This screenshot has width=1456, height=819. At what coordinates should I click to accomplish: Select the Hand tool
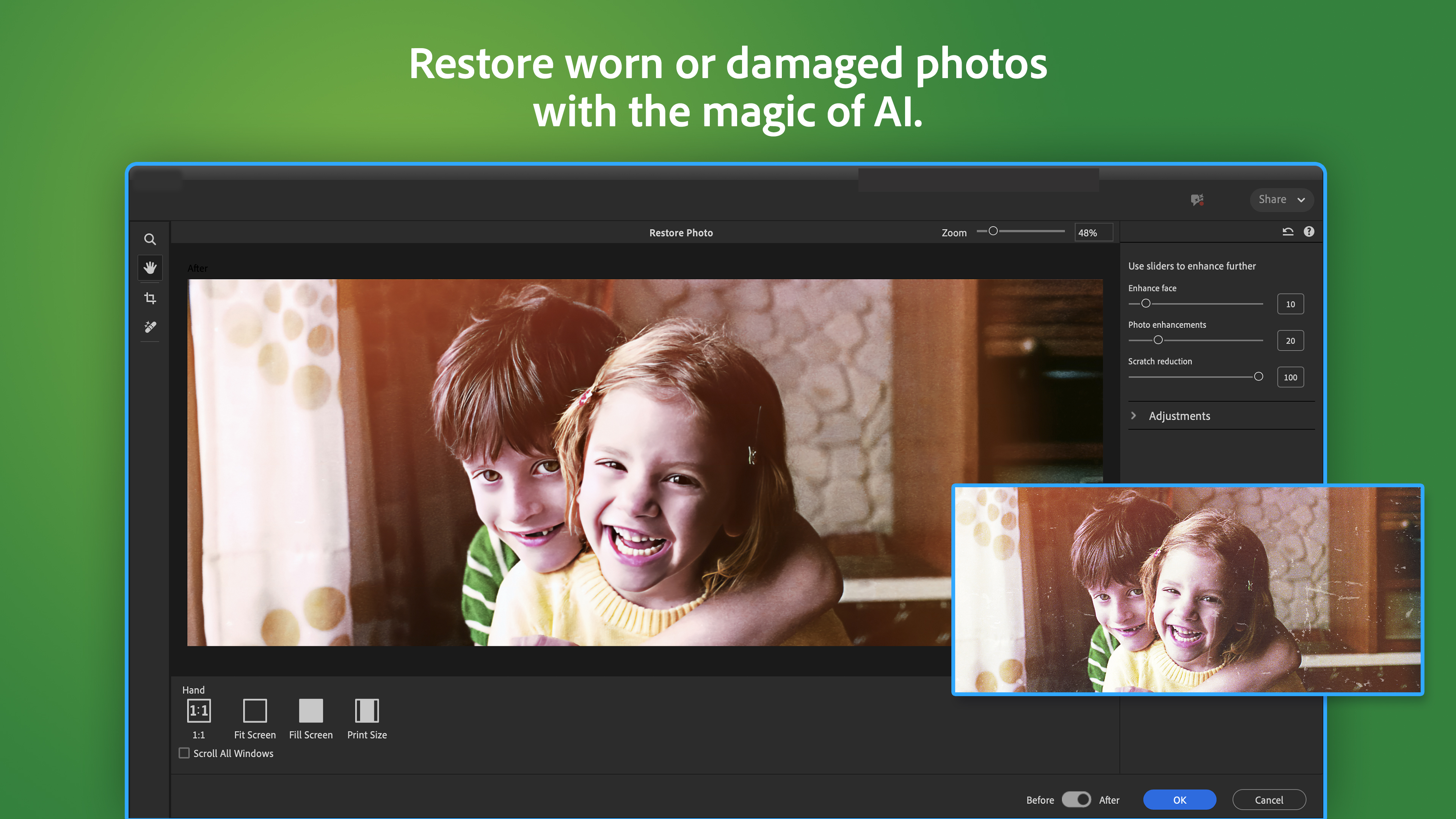(151, 267)
